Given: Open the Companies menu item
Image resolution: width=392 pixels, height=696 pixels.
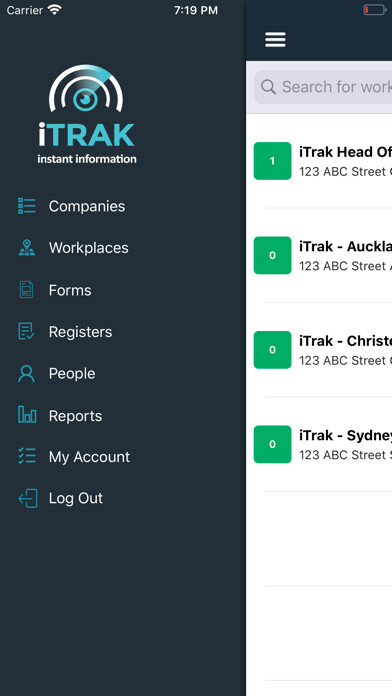Looking at the screenshot, I should (87, 206).
